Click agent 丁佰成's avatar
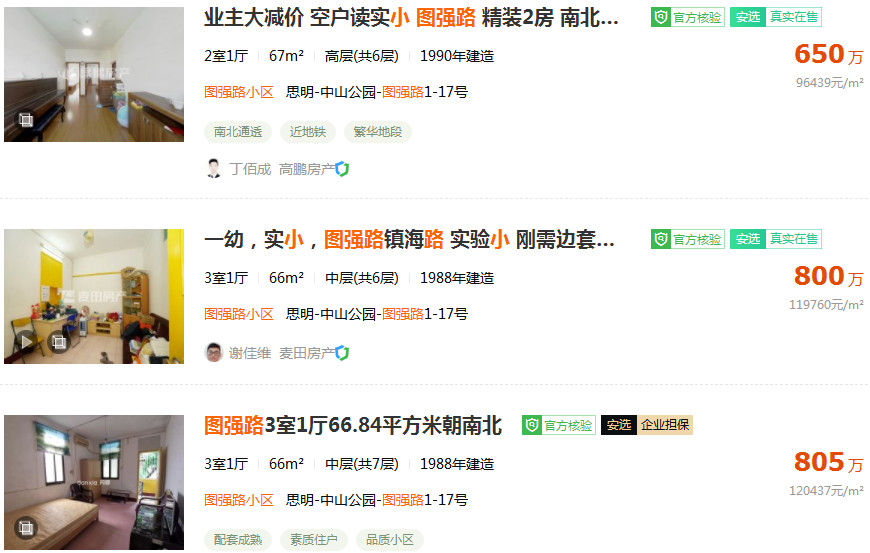 214,169
